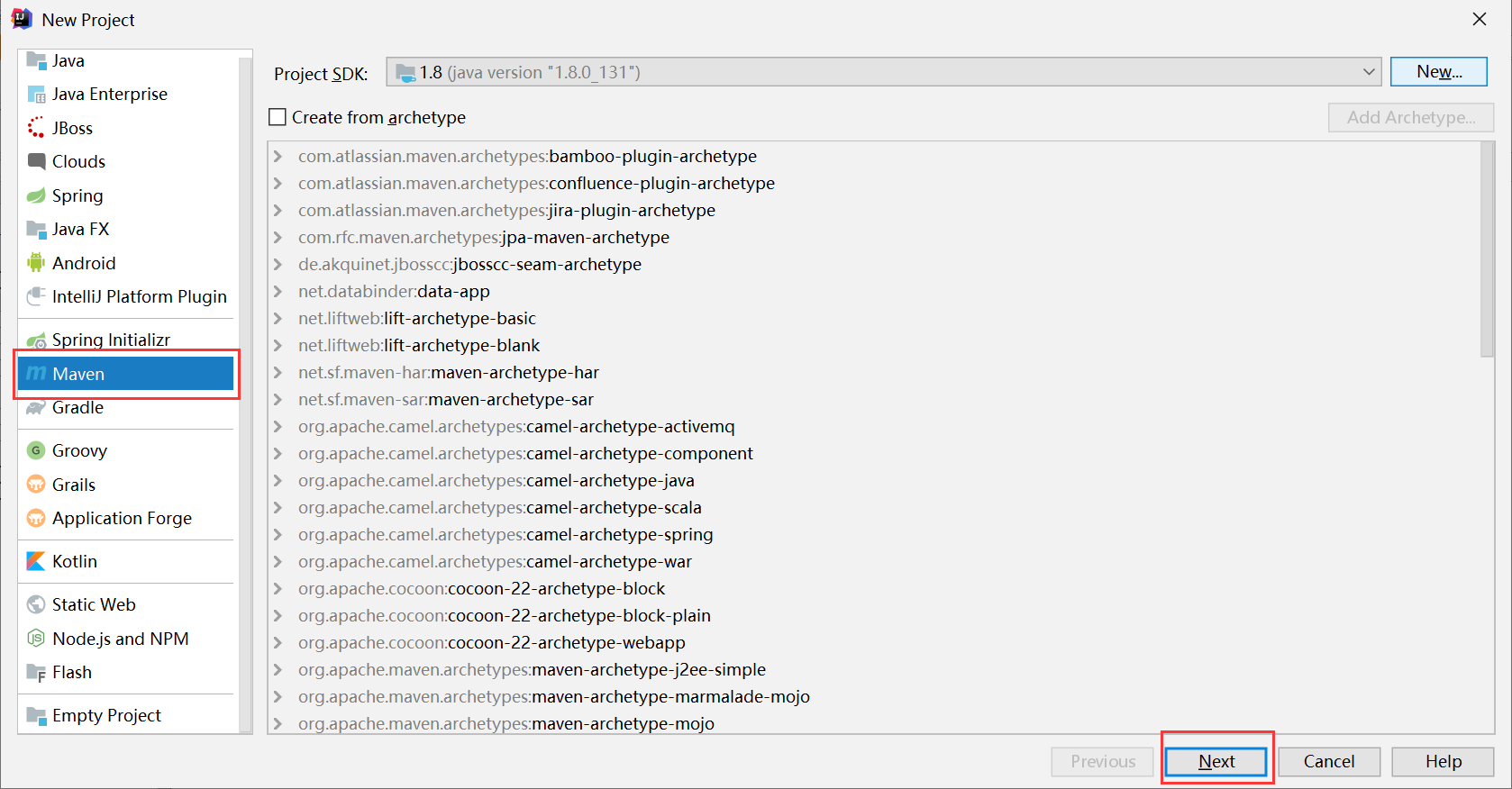Click the Maven m icon
This screenshot has height=789, width=1512.
tap(36, 374)
